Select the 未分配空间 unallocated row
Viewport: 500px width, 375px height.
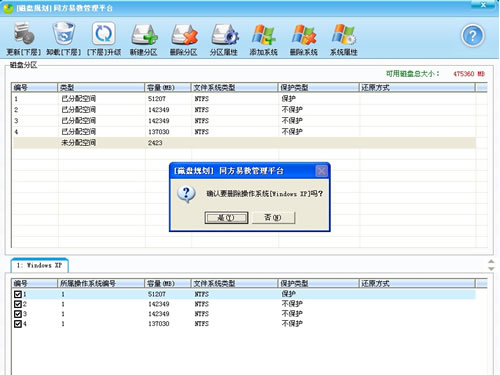pos(244,143)
